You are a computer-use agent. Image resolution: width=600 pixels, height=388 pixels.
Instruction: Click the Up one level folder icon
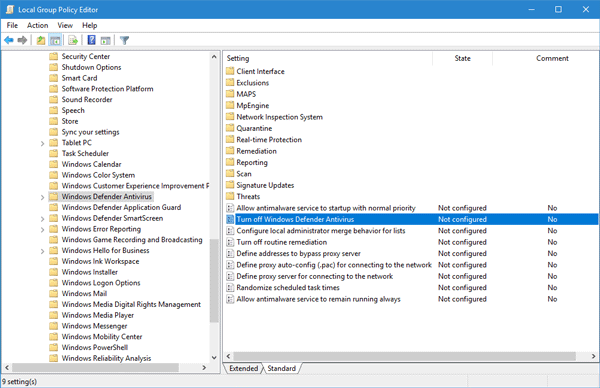(41, 40)
